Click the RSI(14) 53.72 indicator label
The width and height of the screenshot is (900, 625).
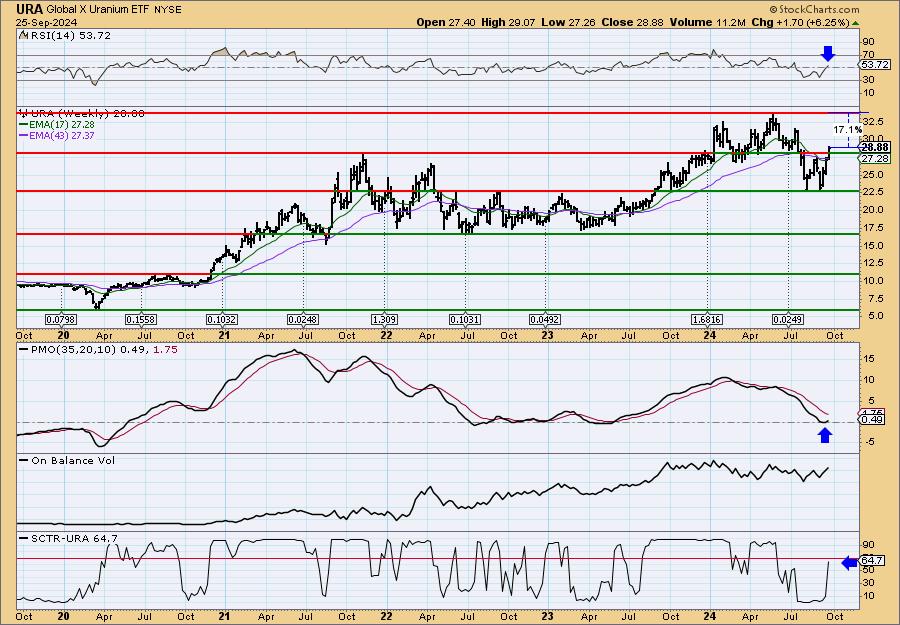coord(69,36)
